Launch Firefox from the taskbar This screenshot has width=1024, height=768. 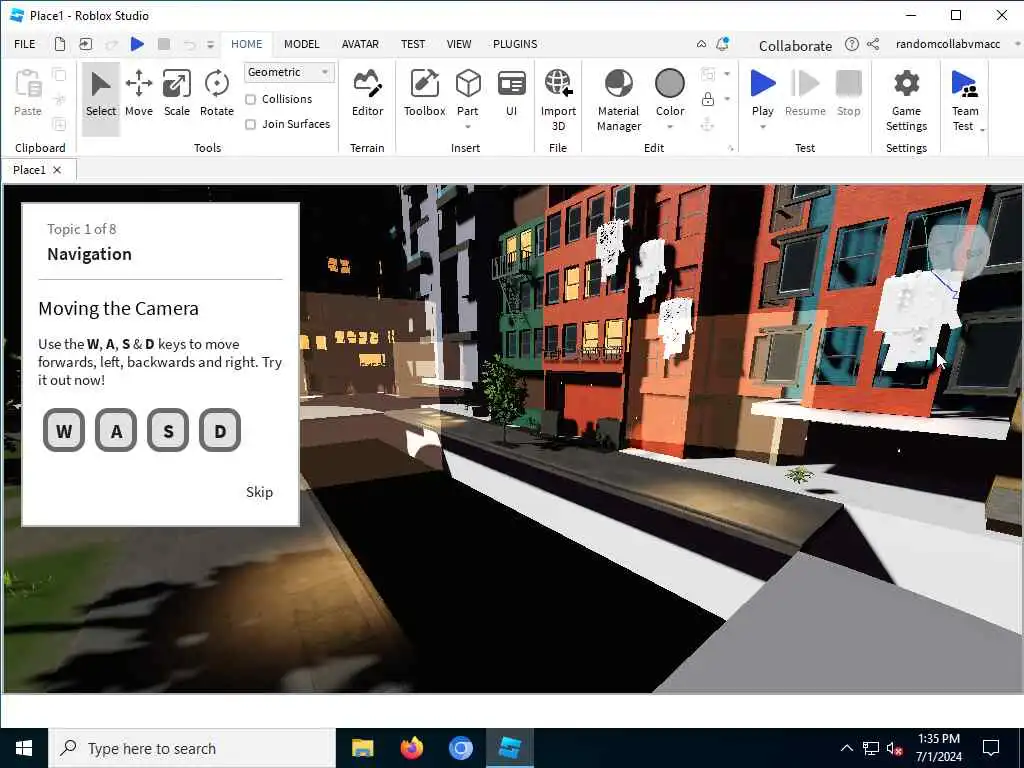(x=411, y=748)
